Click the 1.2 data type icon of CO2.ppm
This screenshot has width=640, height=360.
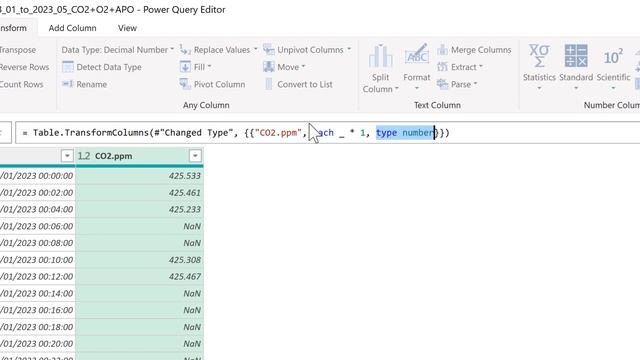point(84,156)
